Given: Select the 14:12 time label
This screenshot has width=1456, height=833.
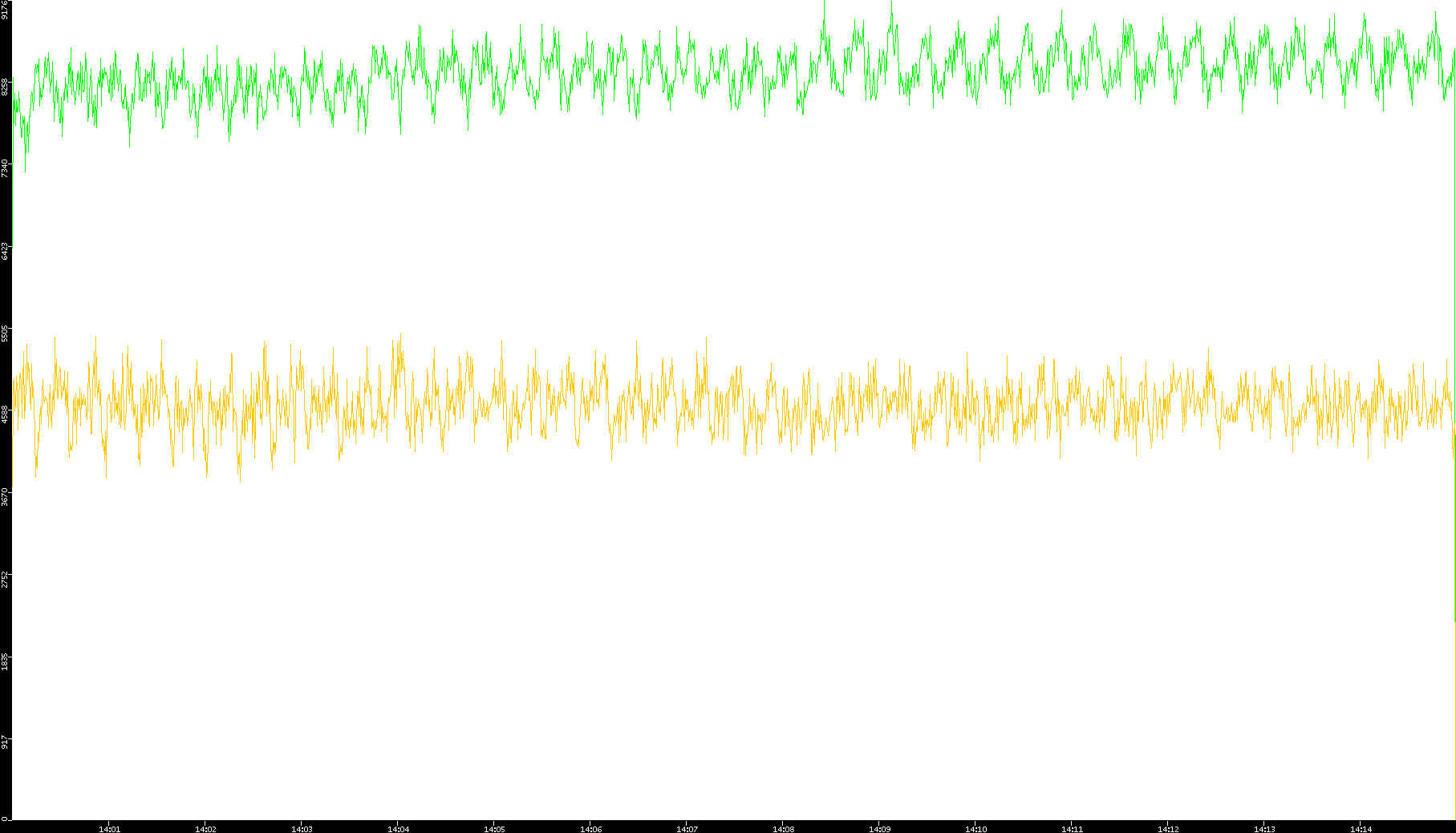Looking at the screenshot, I should click(1168, 829).
